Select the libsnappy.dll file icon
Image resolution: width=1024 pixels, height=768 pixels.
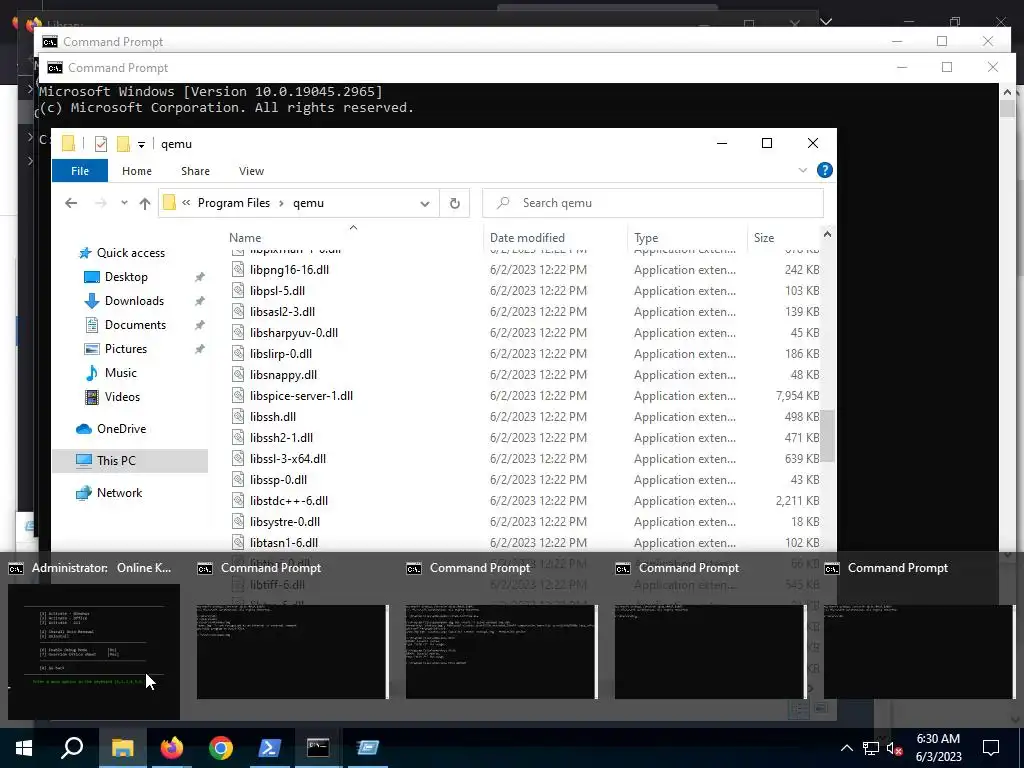238,375
